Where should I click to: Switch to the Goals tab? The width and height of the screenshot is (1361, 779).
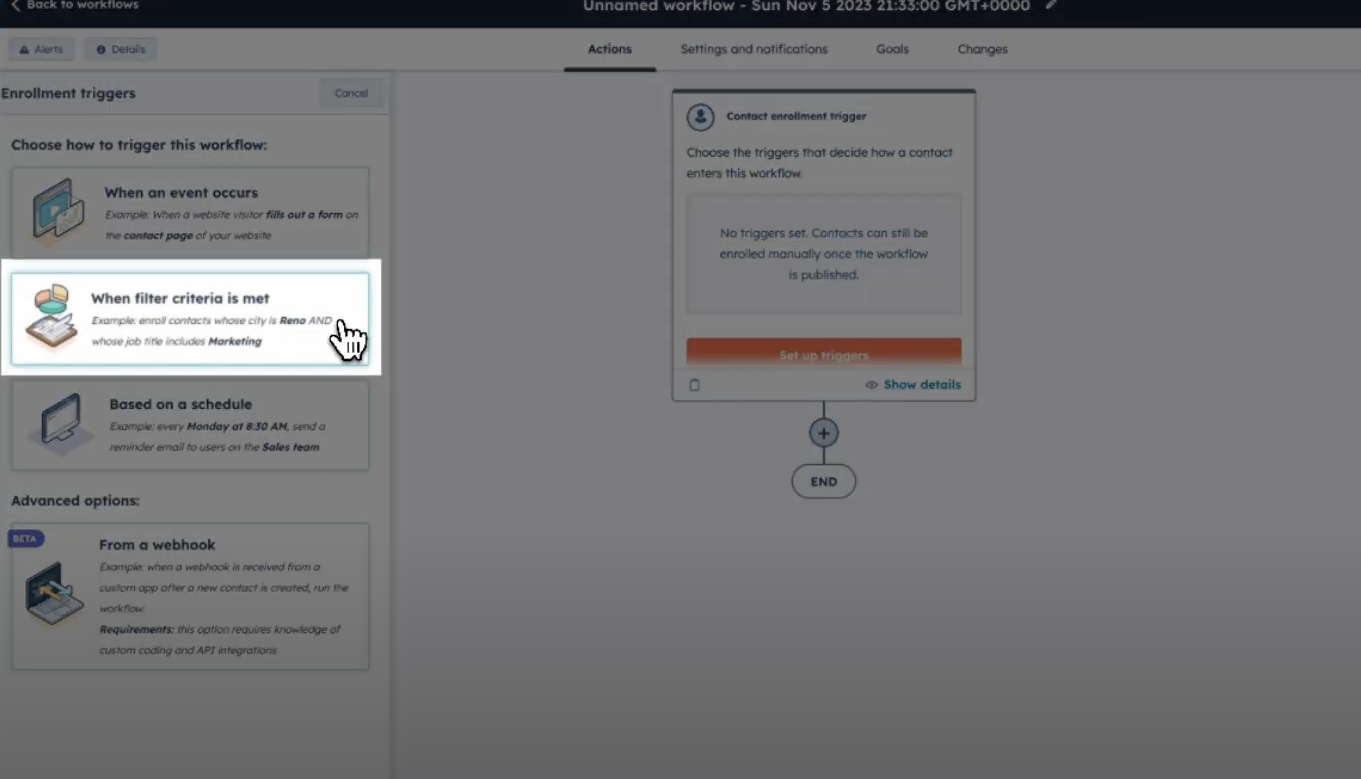893,49
